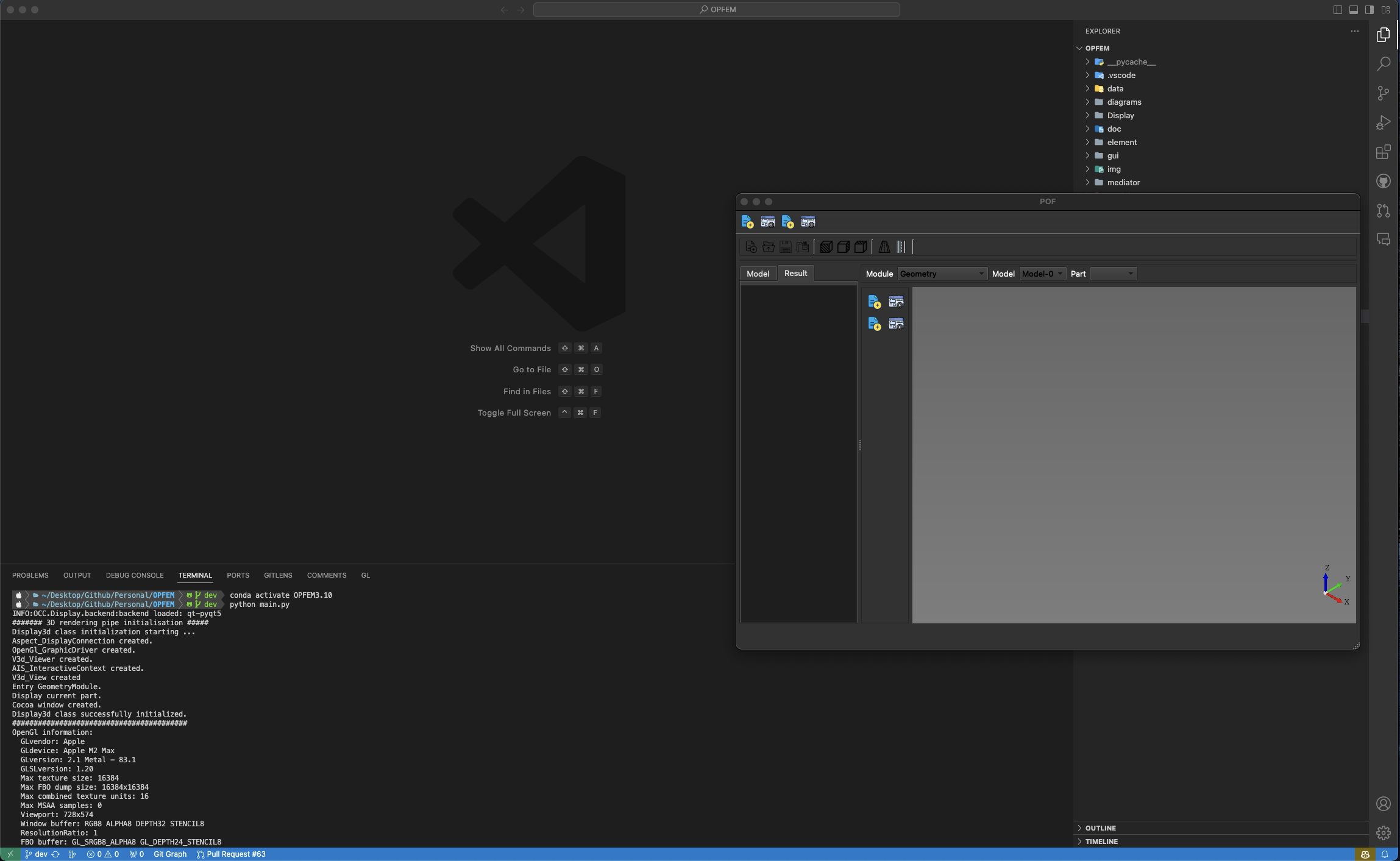Click the perspective road icon in POF toolbar
The height and width of the screenshot is (861, 1400).
[884, 247]
